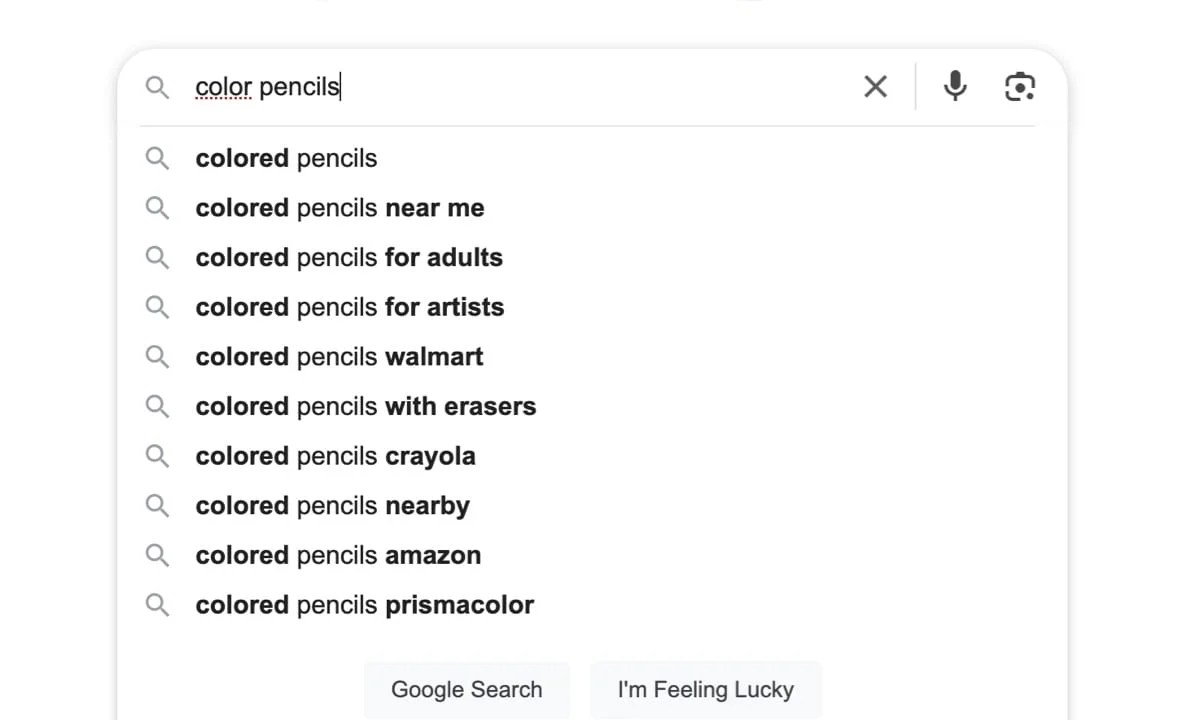Select the 'colored pencils for adults' suggestion
The width and height of the screenshot is (1200, 720).
pos(348,257)
